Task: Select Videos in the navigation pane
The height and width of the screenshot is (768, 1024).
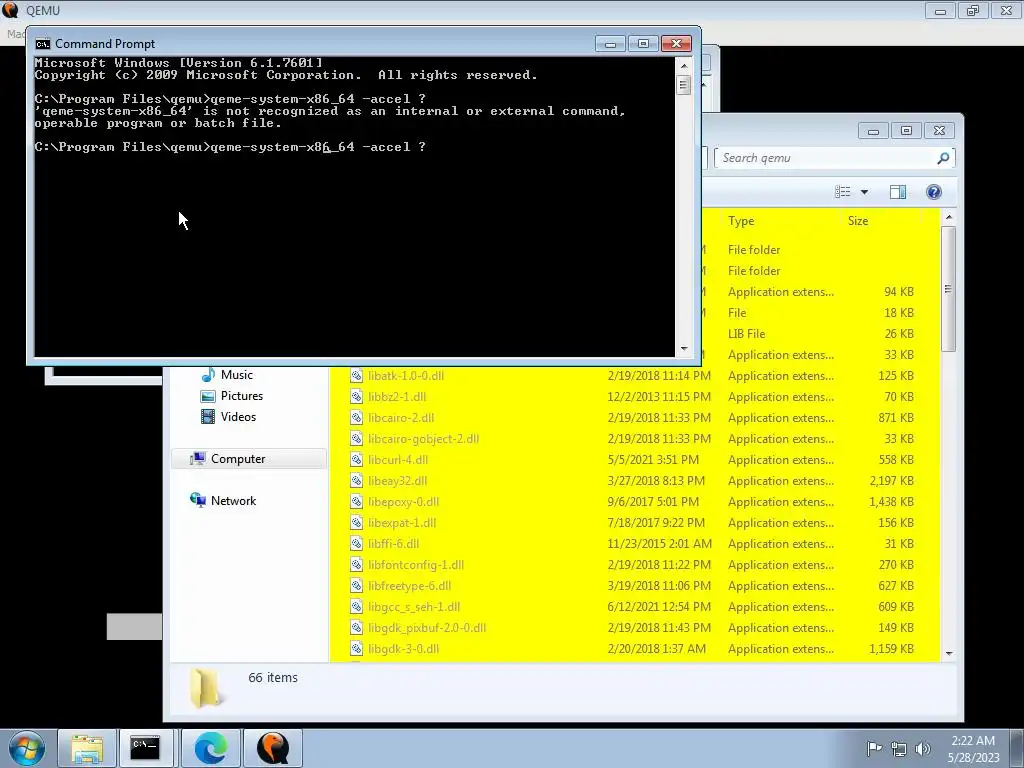Action: point(238,417)
